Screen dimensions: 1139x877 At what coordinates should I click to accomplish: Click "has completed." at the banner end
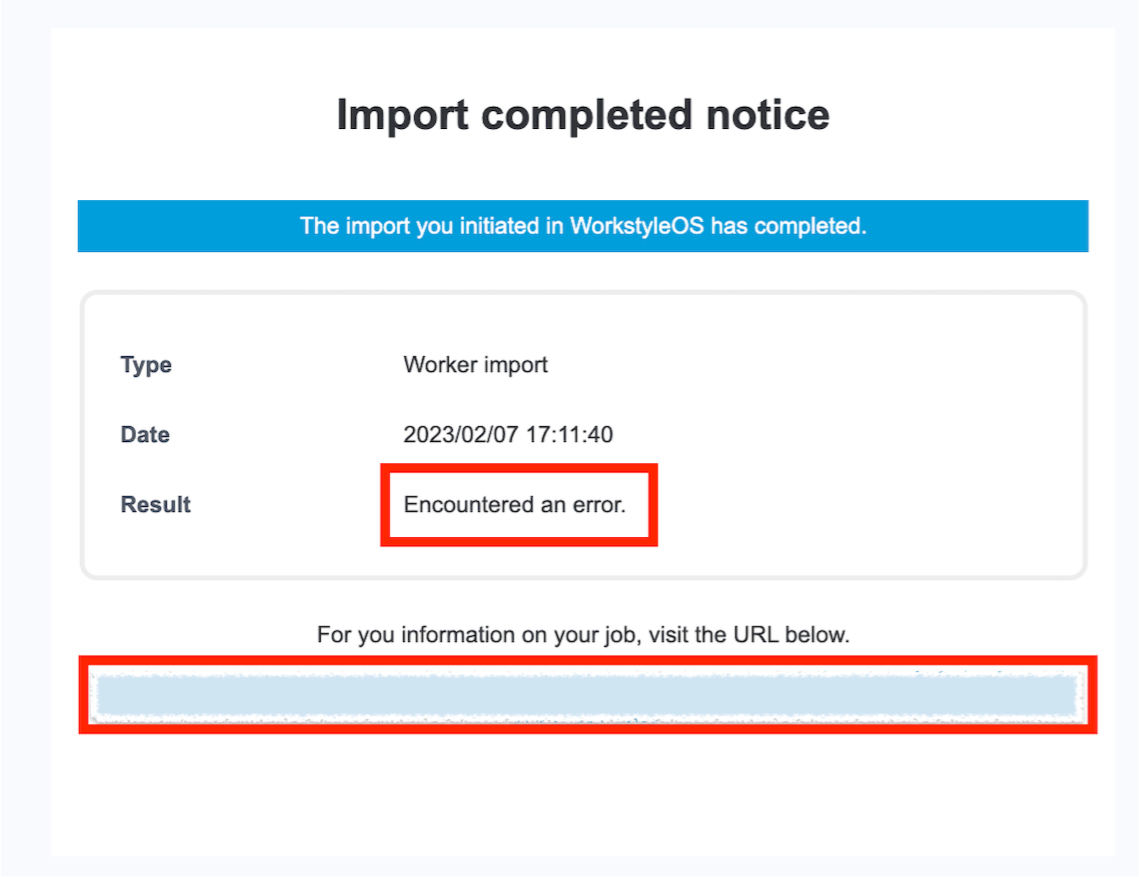point(788,226)
